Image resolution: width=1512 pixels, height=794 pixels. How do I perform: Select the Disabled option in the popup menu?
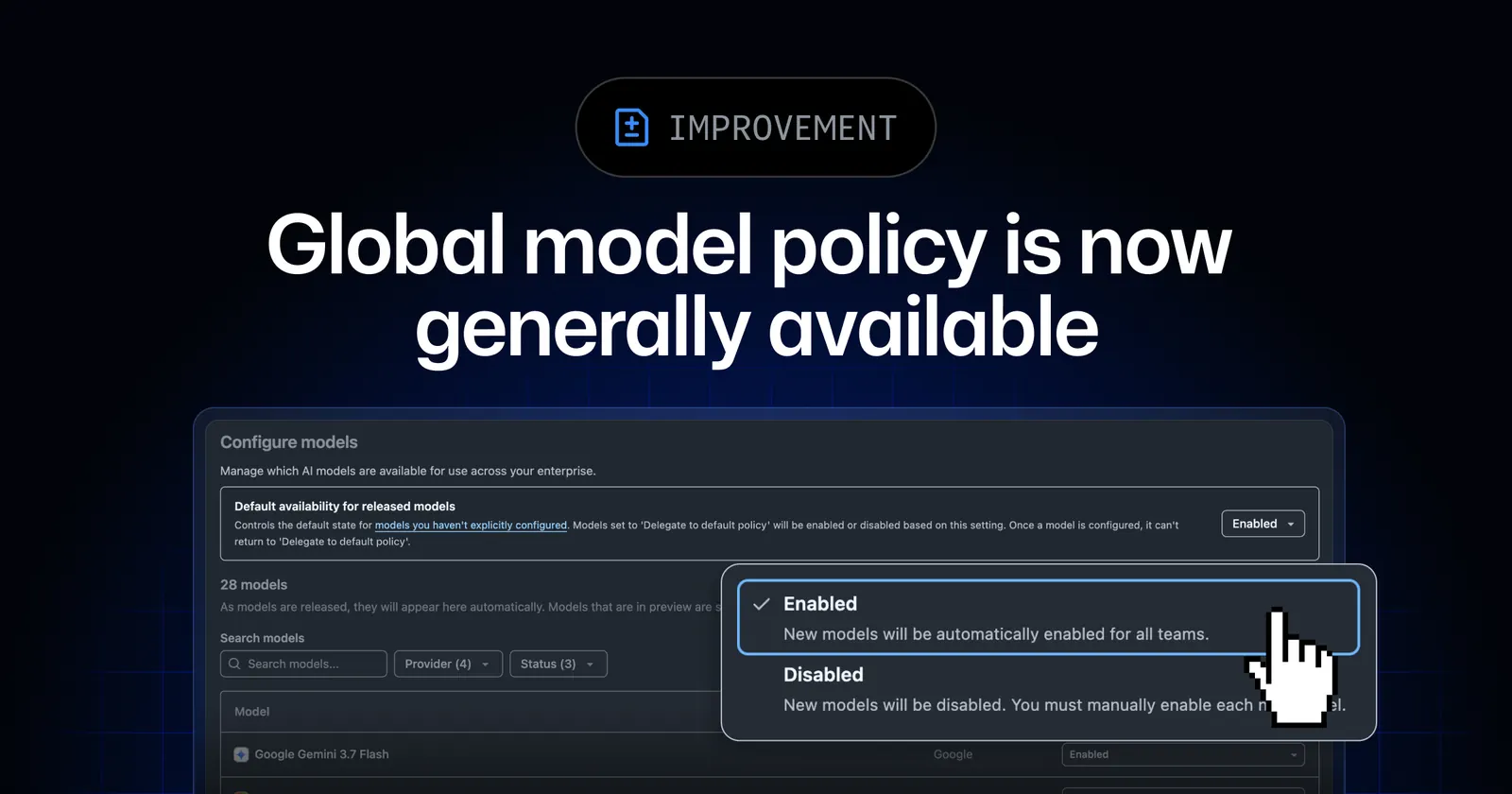(x=1048, y=690)
